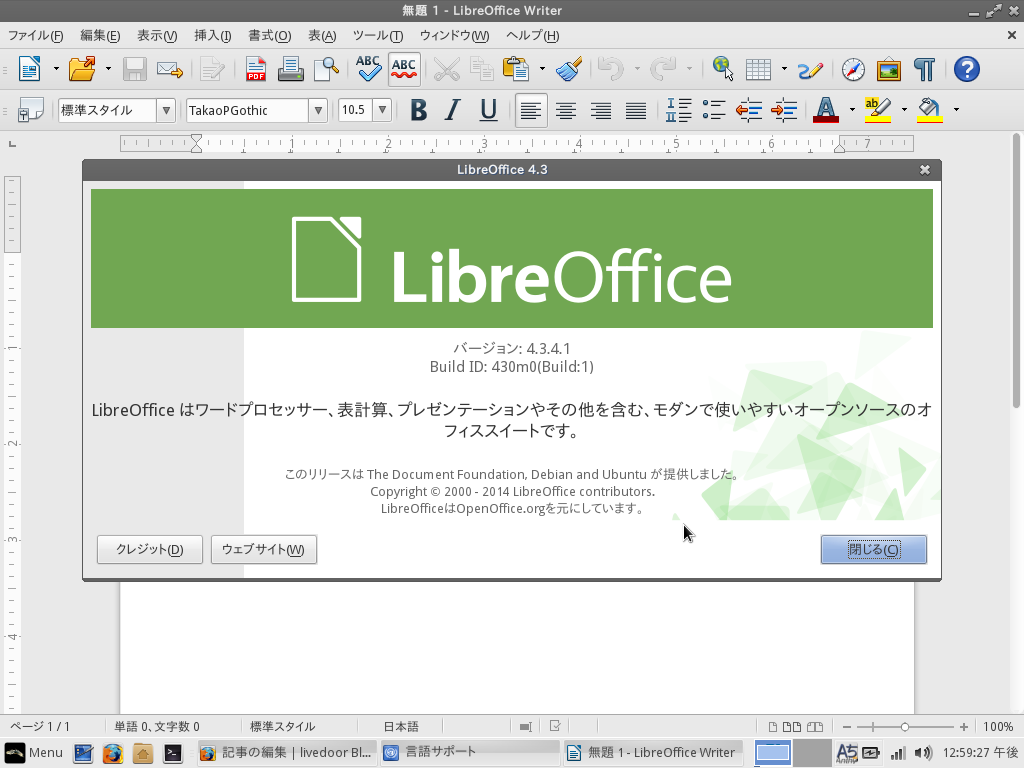1024x768 pixels.
Task: Open the 挿入(I) menu
Action: 212,35
